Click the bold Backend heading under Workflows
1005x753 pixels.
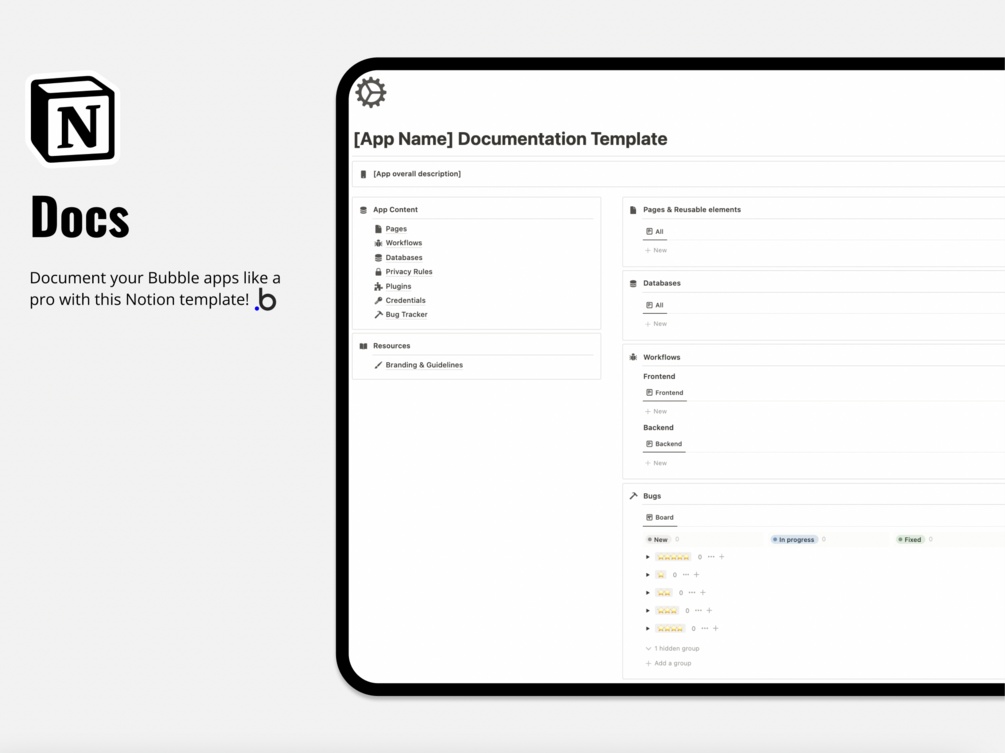coord(658,427)
